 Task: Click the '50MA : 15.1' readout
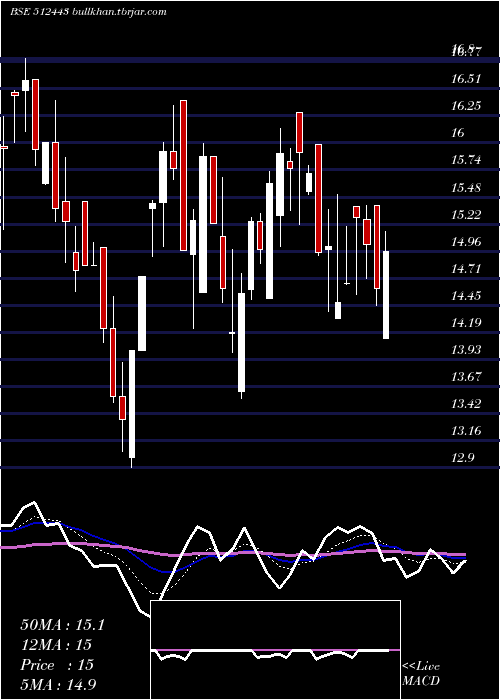62,625
